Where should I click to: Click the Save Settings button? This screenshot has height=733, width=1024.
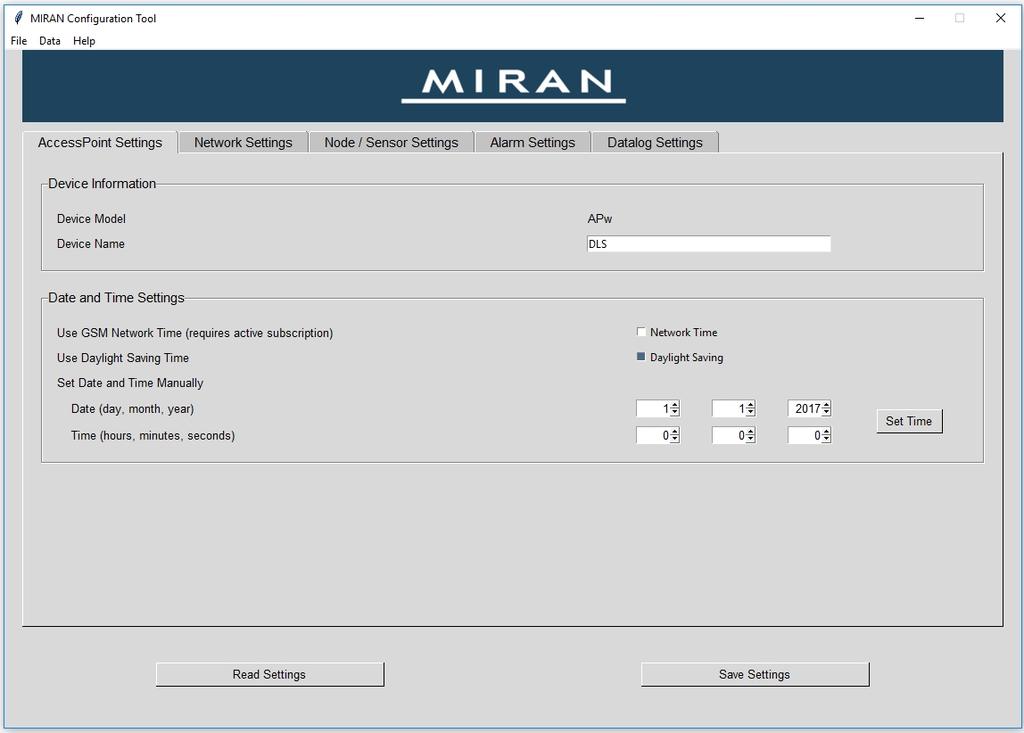(755, 674)
